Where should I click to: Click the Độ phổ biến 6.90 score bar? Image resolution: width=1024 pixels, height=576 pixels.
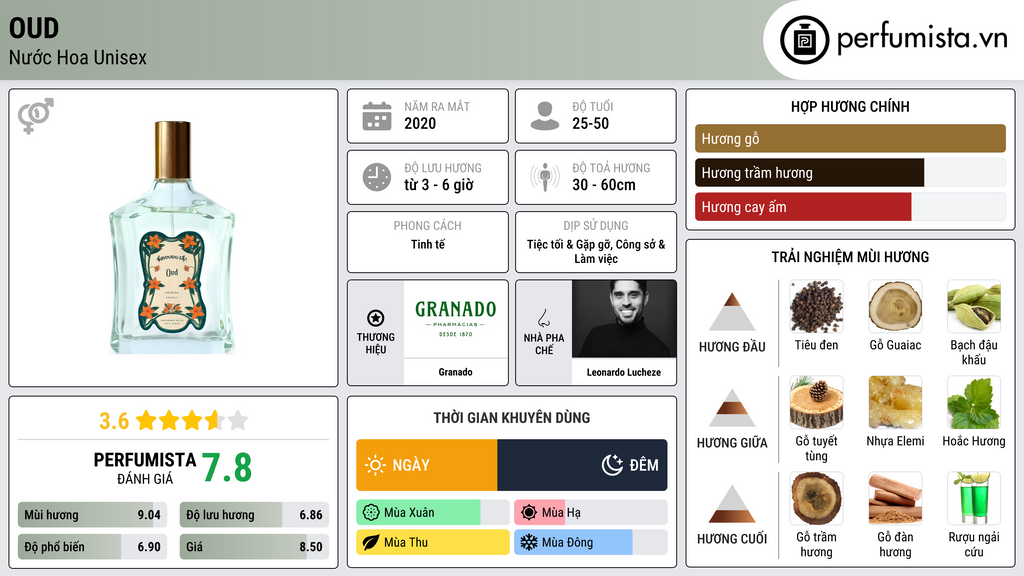pyautogui.click(x=92, y=547)
